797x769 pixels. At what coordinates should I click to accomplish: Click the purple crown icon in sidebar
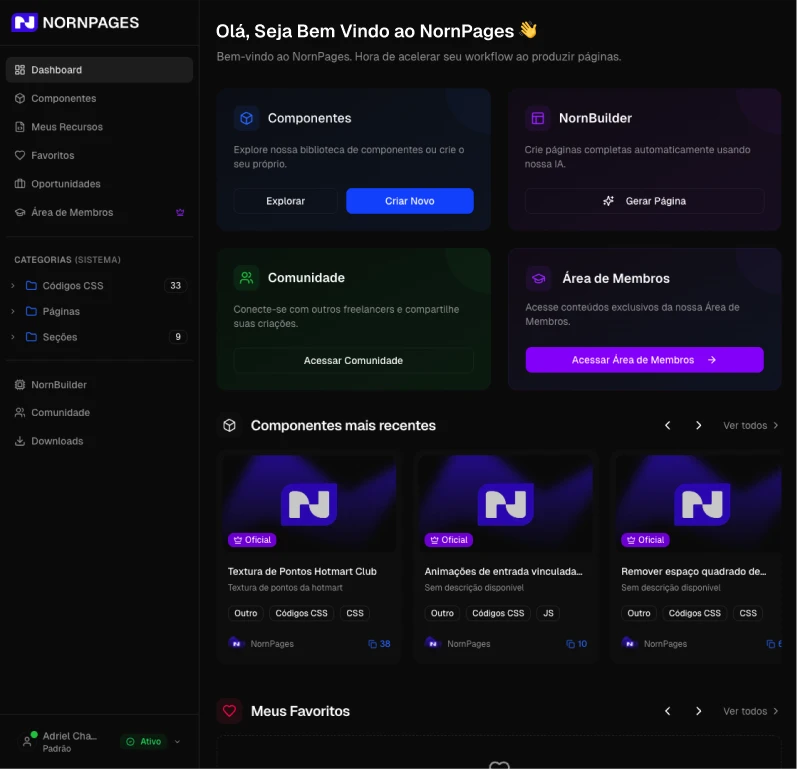click(180, 212)
